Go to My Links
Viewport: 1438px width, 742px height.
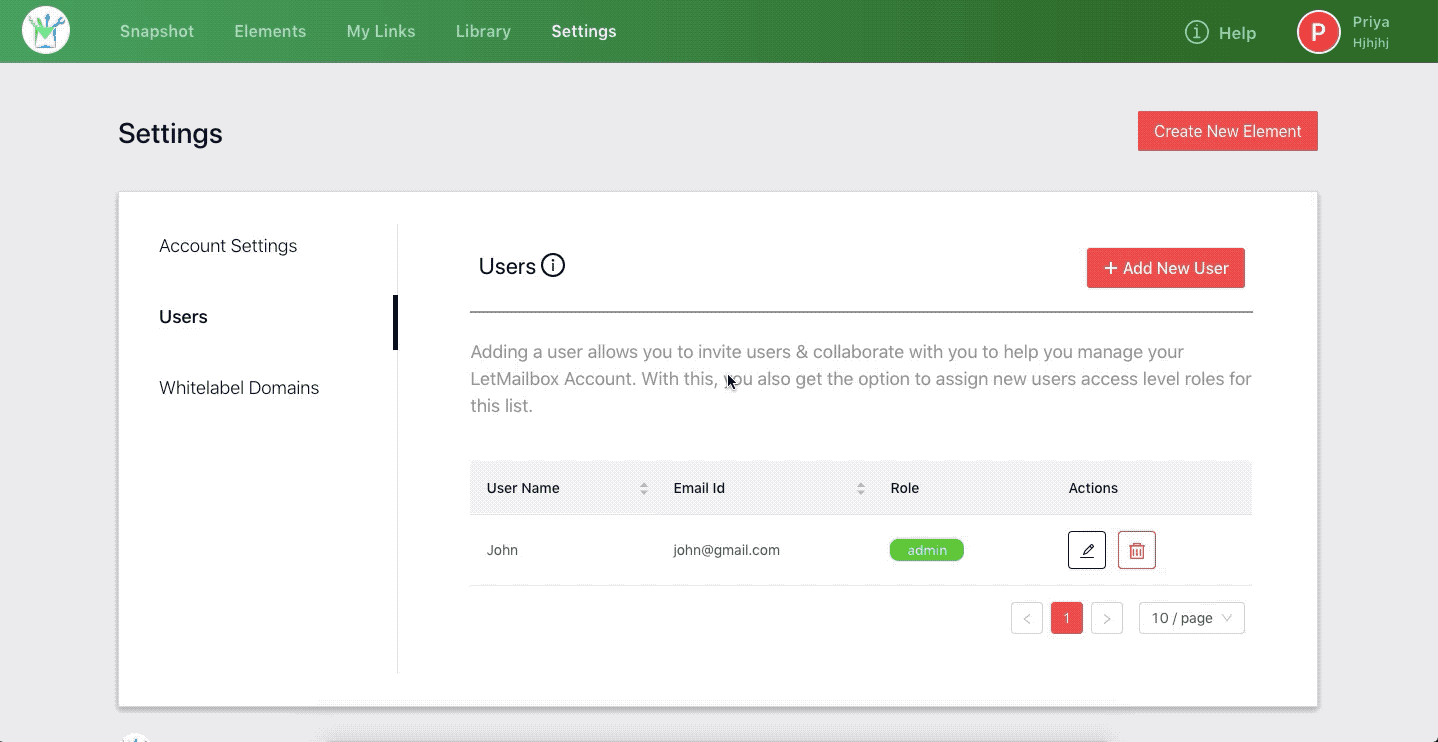tap(381, 31)
